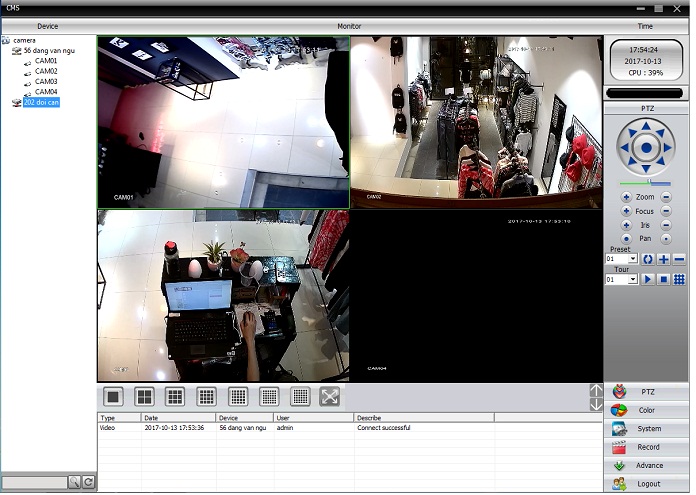This screenshot has width=696, height=495.
Task: Click the Iris plus button
Action: point(626,225)
